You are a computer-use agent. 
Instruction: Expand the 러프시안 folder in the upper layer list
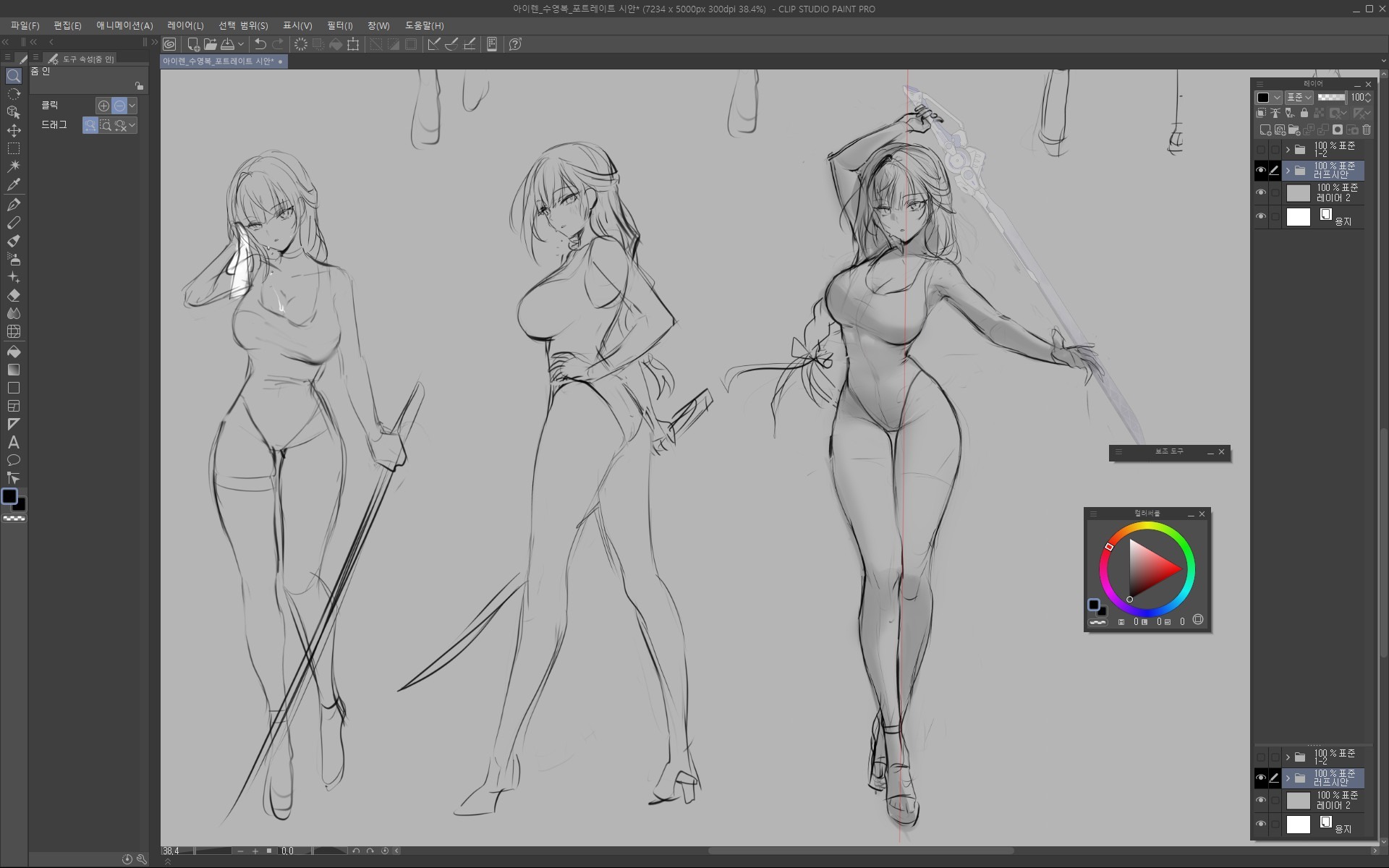click(1288, 171)
